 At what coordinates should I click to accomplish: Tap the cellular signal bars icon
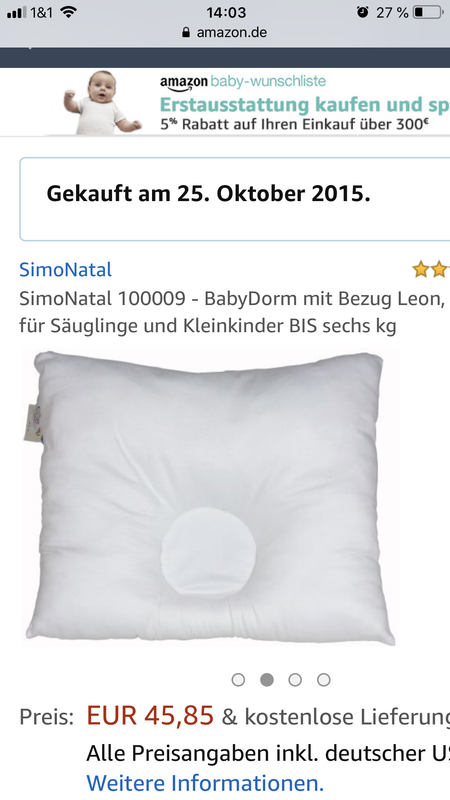(17, 13)
